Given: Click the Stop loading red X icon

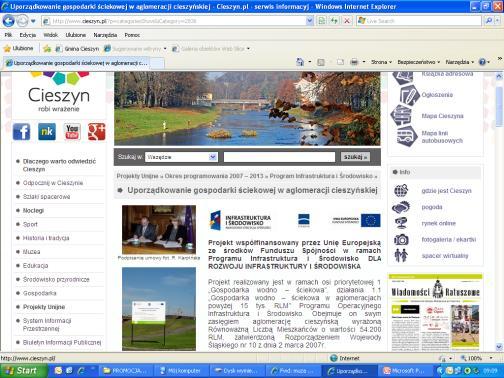Looking at the screenshot, I should click(x=347, y=21).
